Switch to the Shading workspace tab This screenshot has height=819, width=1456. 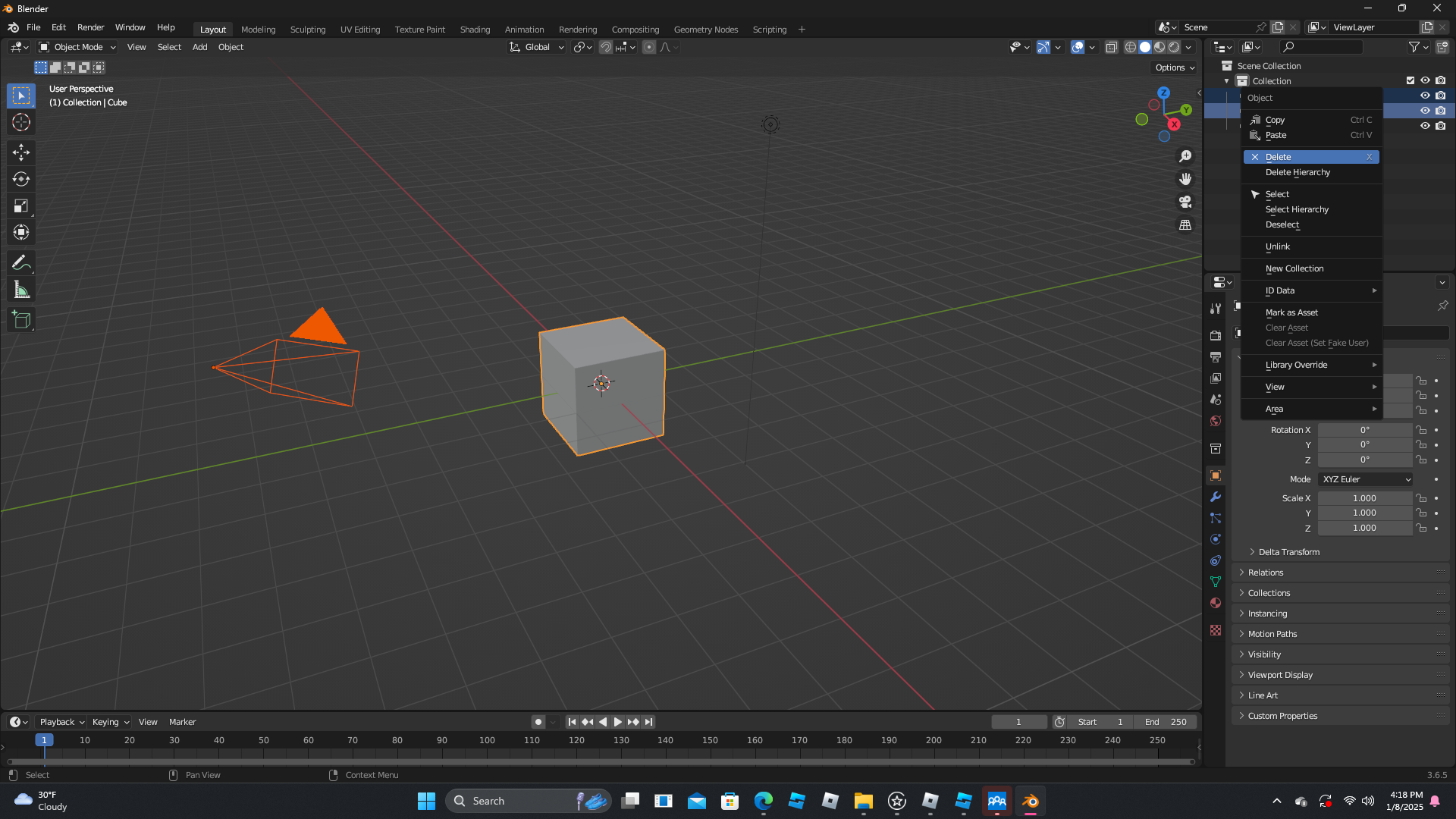click(x=475, y=30)
